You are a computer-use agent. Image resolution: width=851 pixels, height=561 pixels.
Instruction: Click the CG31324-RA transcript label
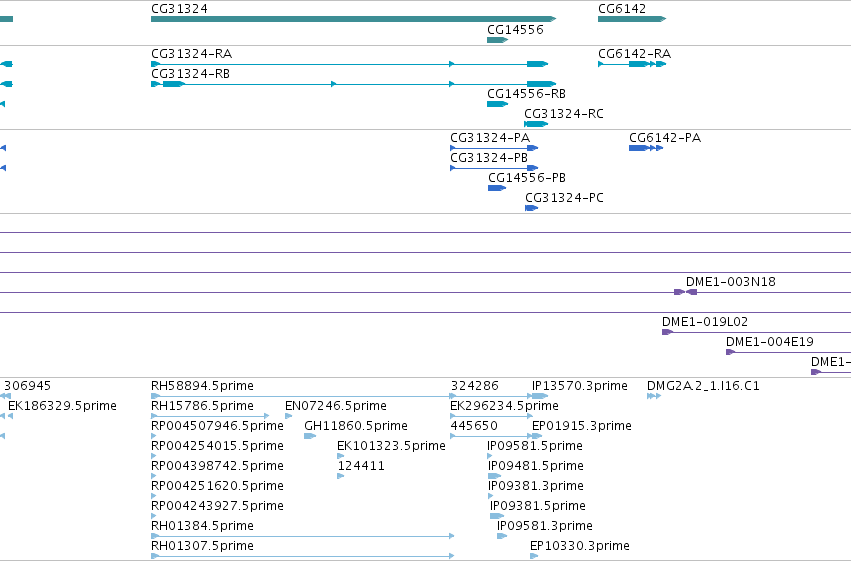pos(192,54)
